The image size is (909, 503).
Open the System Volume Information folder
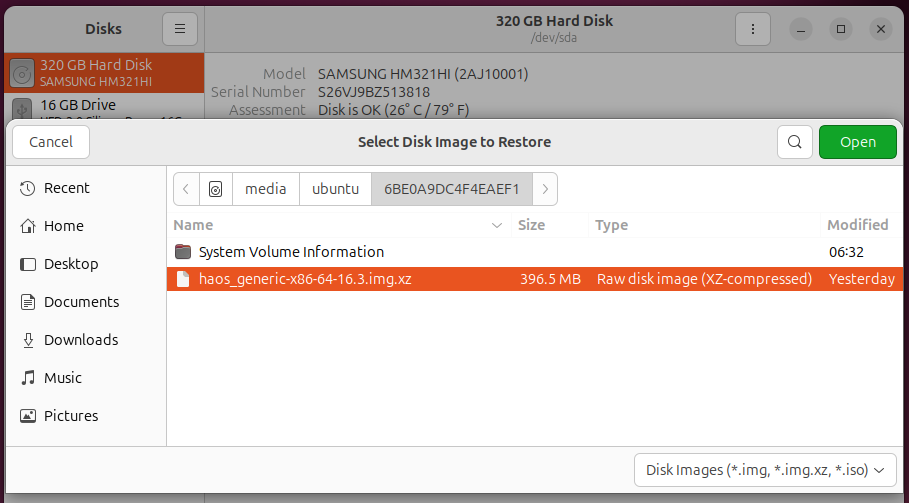[291, 252]
